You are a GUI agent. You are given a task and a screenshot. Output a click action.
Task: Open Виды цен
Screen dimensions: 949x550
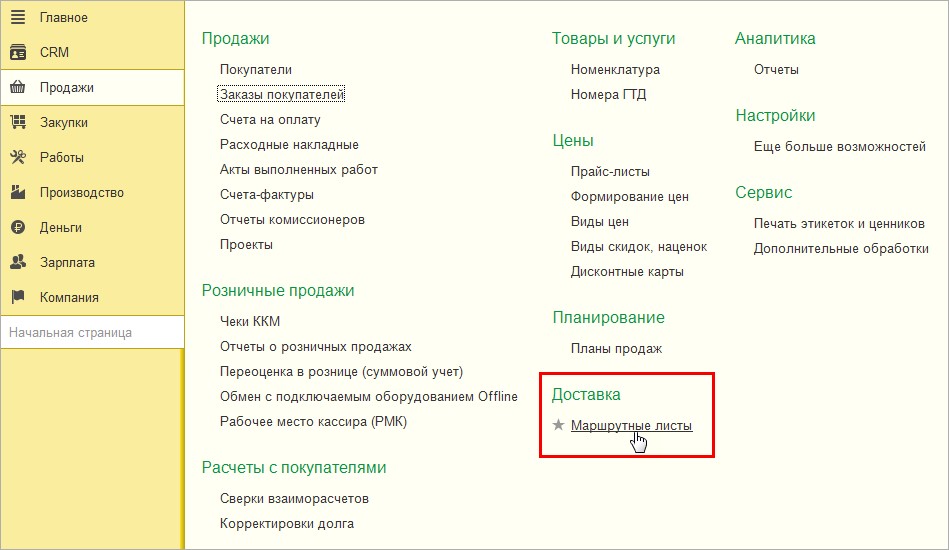[600, 222]
